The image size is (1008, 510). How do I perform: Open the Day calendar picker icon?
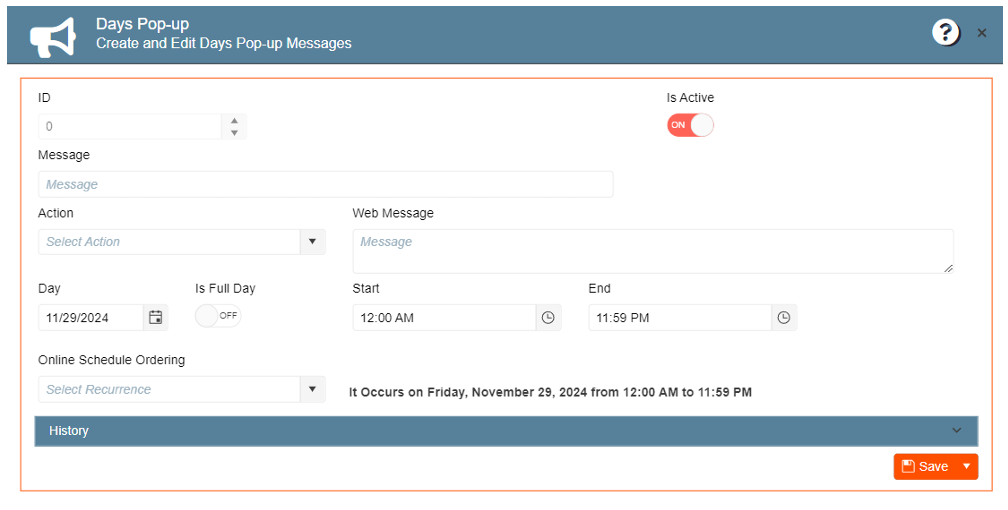click(x=156, y=317)
